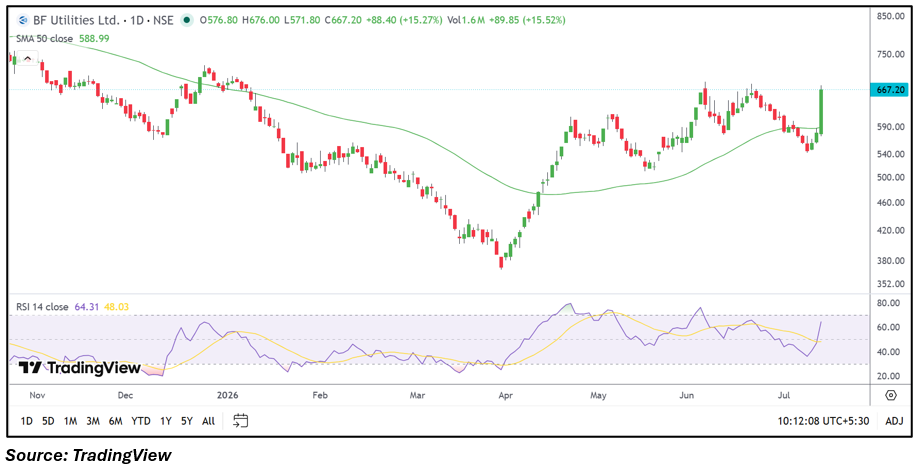Click the 2026 time axis label

click(225, 396)
